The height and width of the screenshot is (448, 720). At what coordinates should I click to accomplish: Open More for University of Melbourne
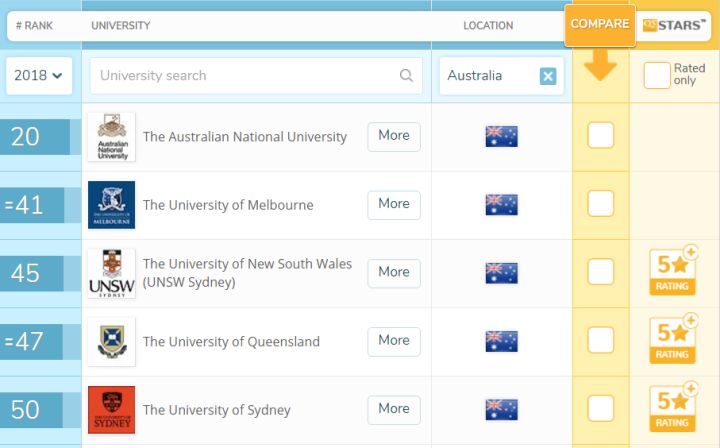[394, 205]
